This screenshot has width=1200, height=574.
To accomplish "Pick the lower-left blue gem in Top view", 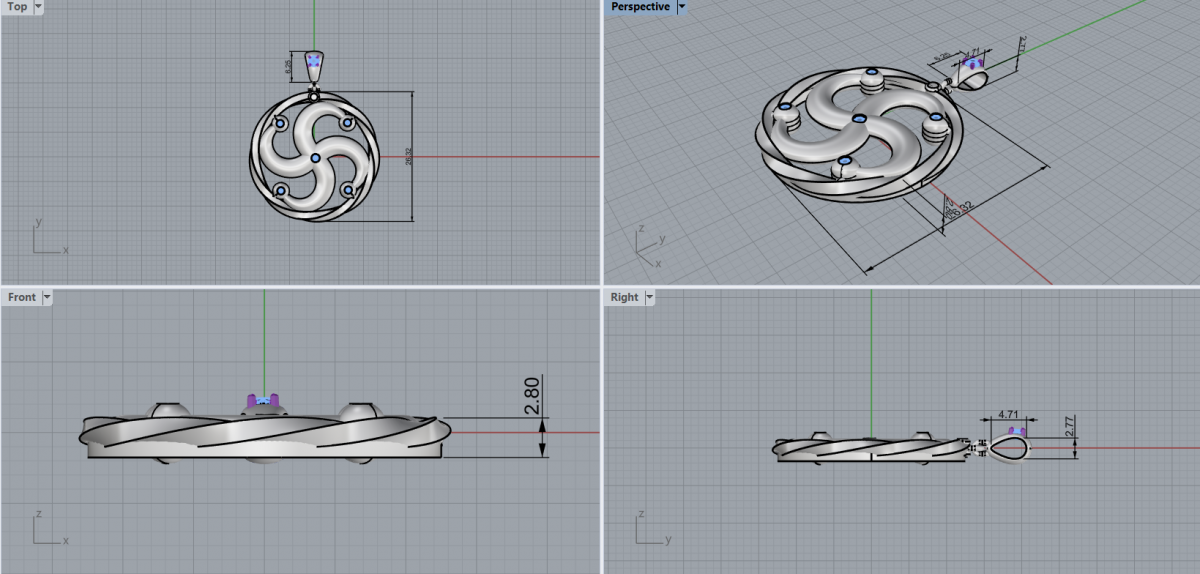I will [x=281, y=190].
